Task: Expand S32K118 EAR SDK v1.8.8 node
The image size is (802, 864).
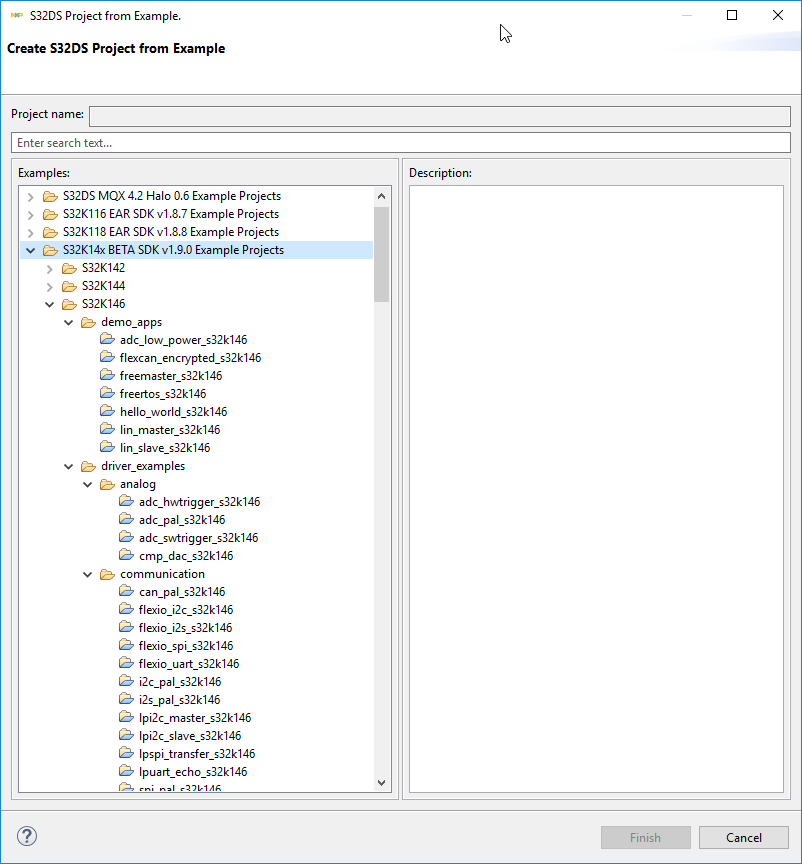Action: (31, 233)
